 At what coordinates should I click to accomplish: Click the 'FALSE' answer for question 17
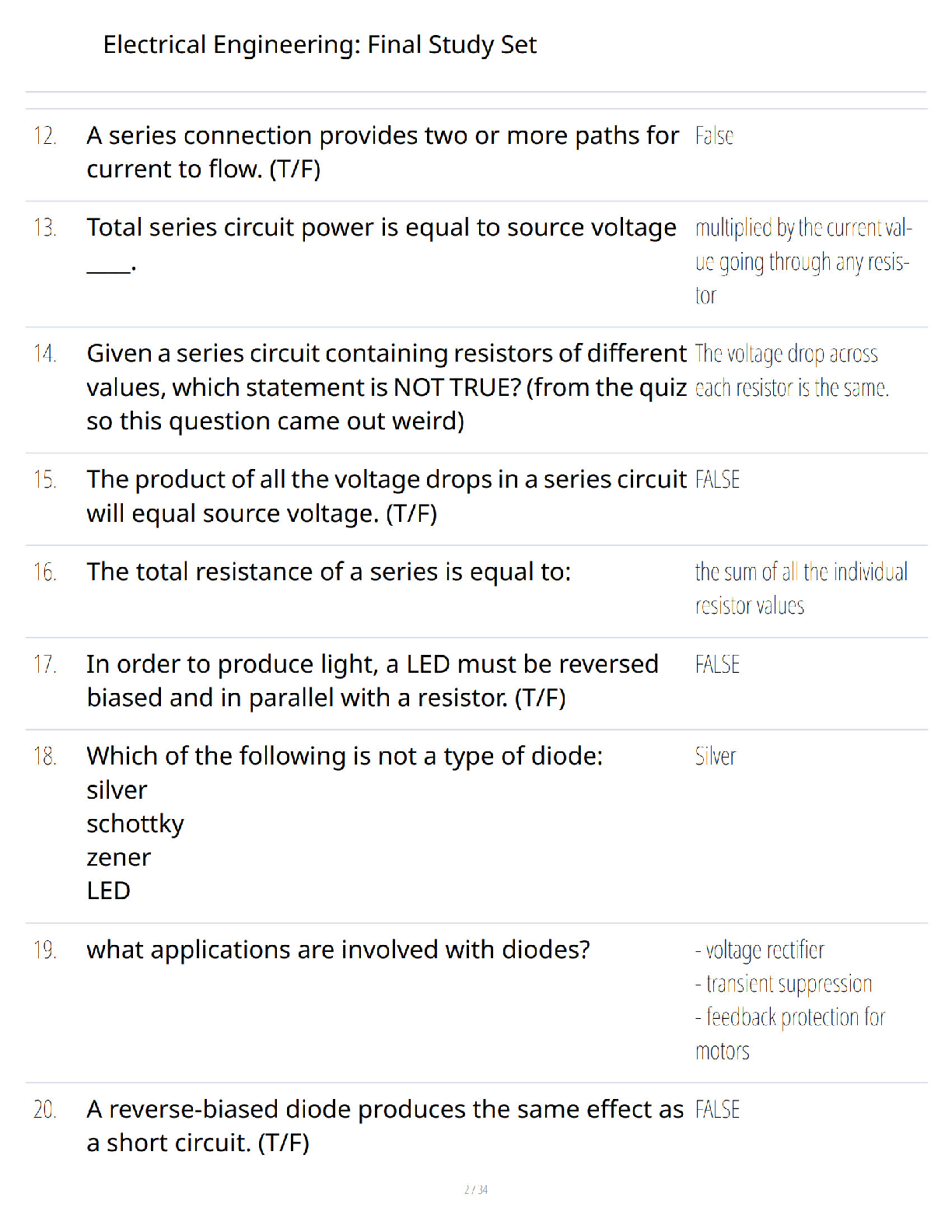(717, 665)
